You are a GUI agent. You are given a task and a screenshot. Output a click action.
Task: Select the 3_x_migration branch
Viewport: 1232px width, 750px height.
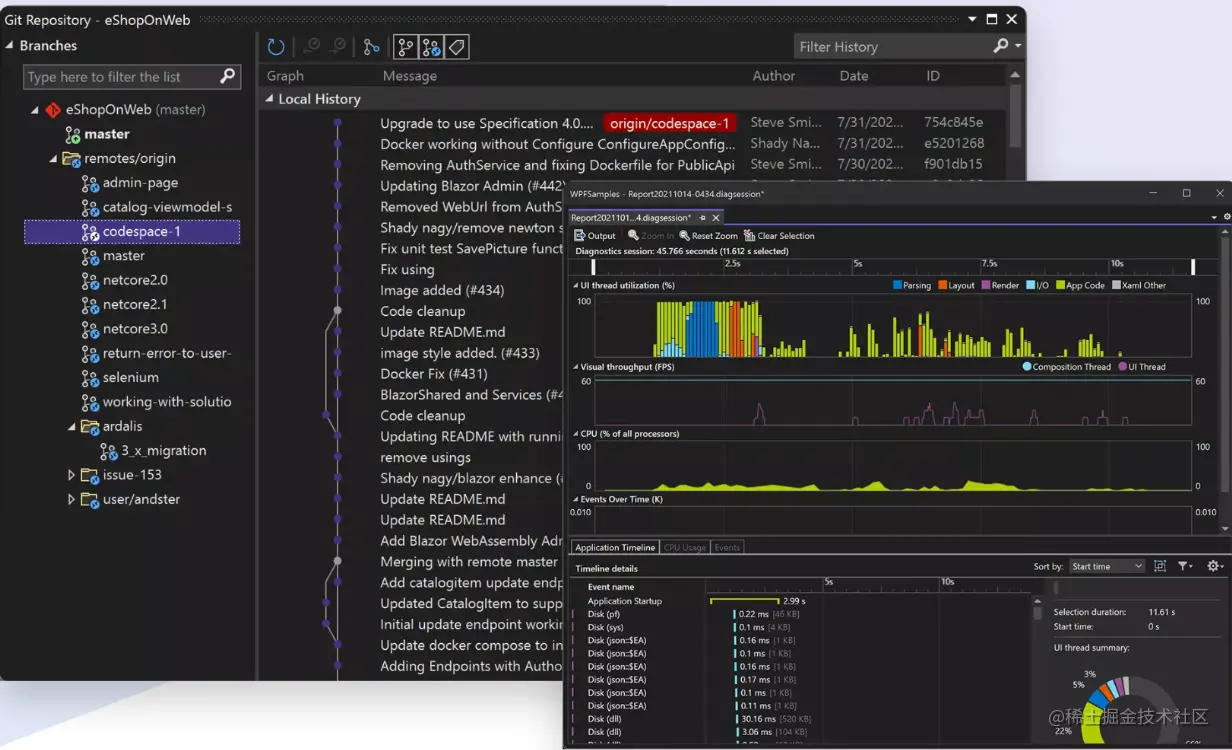tap(164, 451)
